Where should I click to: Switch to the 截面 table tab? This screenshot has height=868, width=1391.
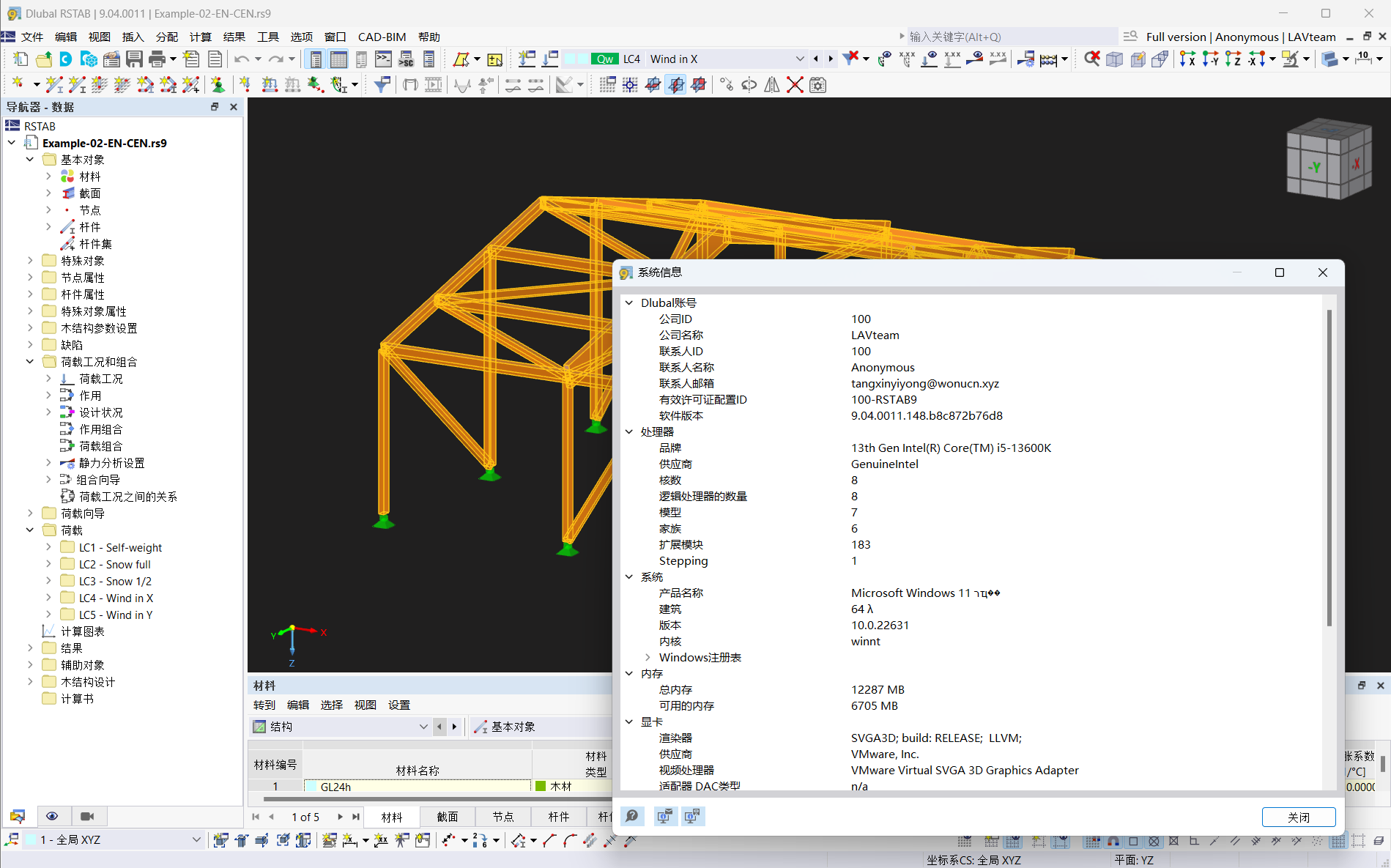(447, 817)
